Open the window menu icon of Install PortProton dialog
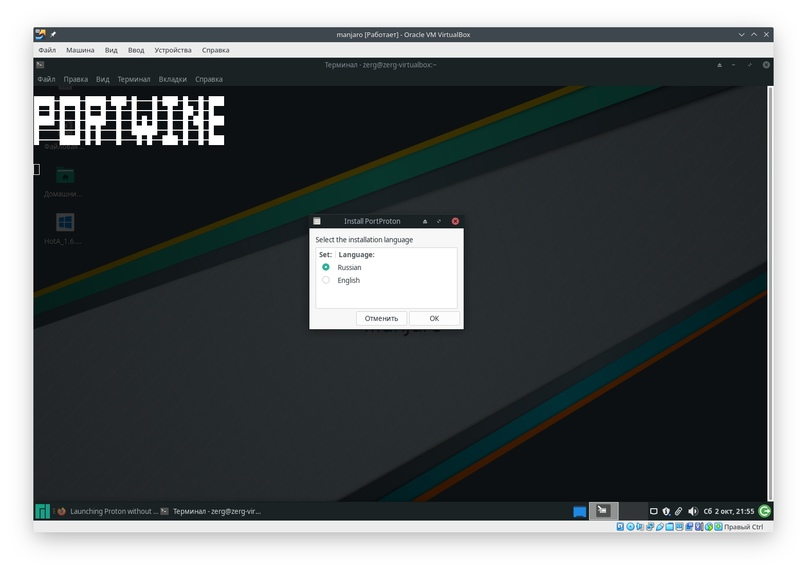The image size is (807, 572). (x=317, y=221)
